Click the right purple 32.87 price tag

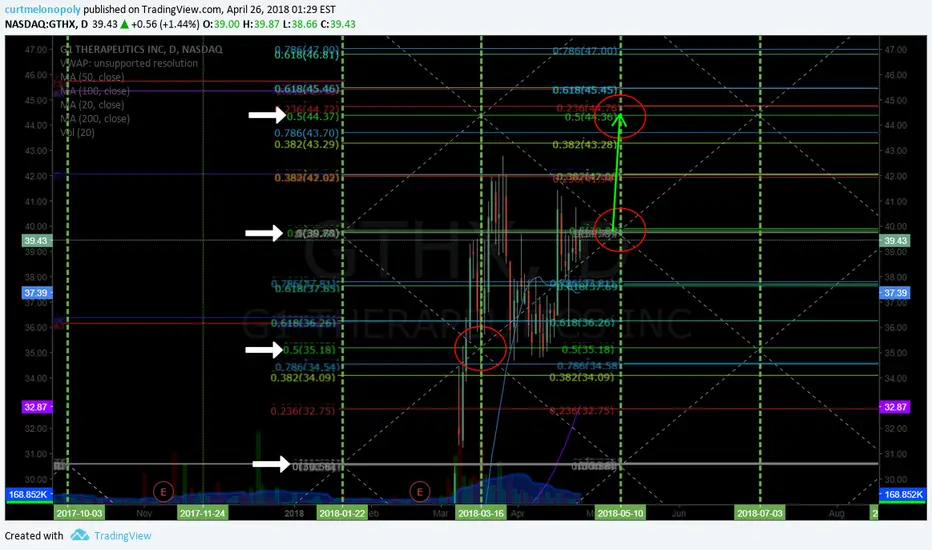point(895,407)
